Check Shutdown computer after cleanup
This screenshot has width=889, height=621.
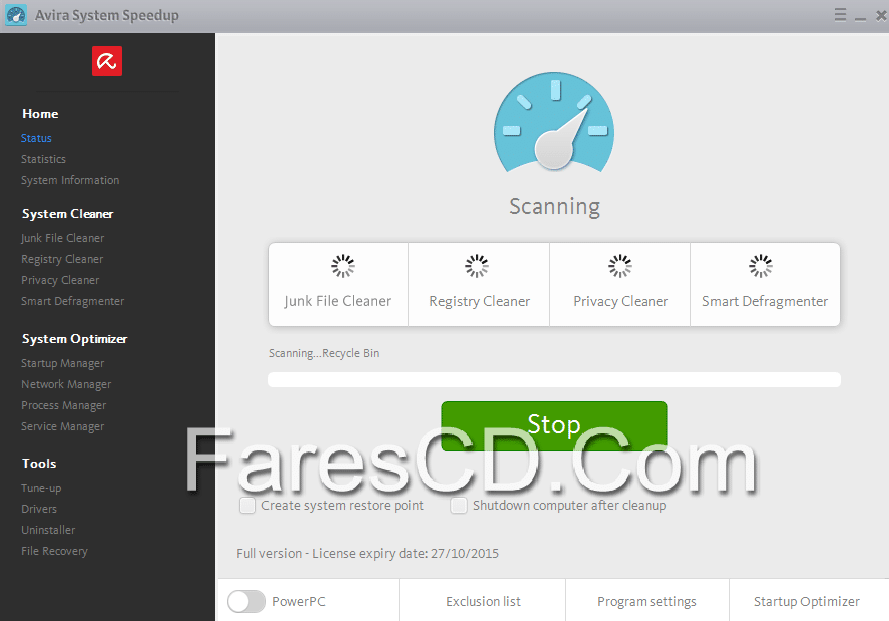coord(459,505)
